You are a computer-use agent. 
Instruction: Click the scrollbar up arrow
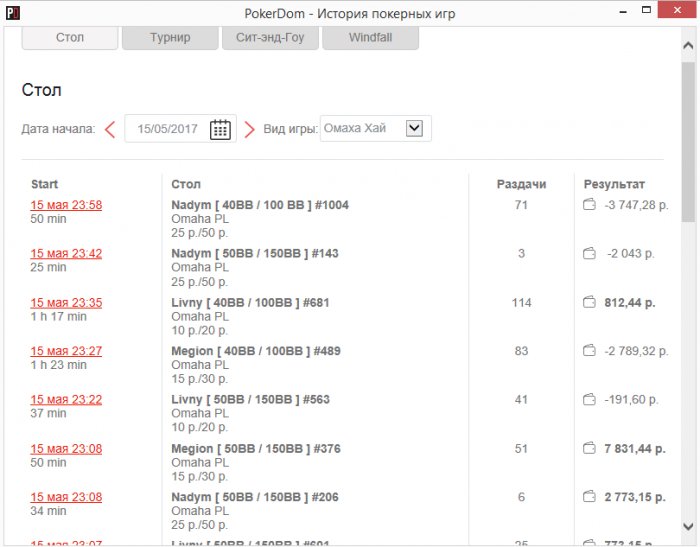(x=688, y=45)
